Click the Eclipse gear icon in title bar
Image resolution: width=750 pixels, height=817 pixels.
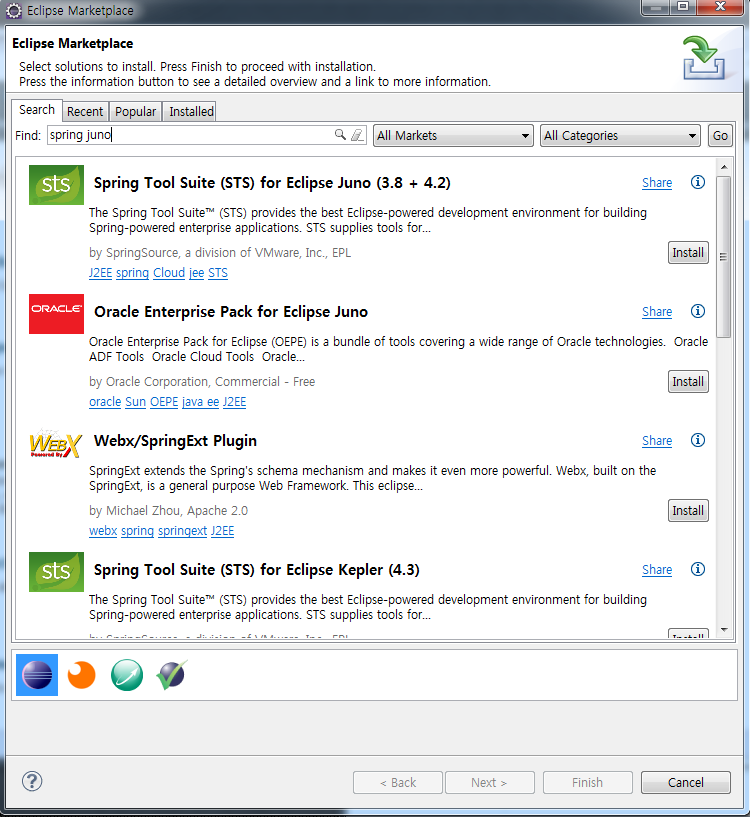[14, 10]
